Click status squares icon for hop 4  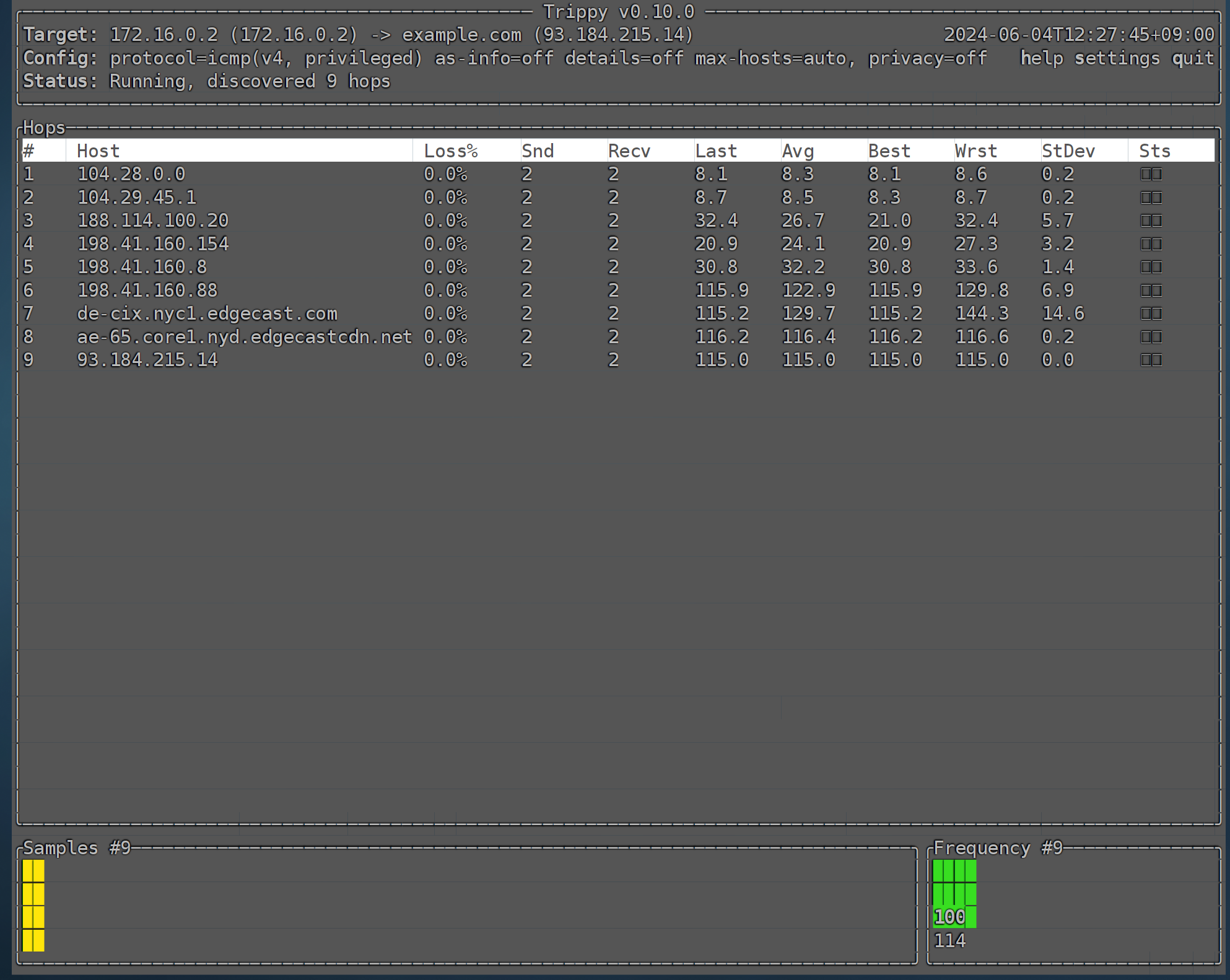(1151, 244)
